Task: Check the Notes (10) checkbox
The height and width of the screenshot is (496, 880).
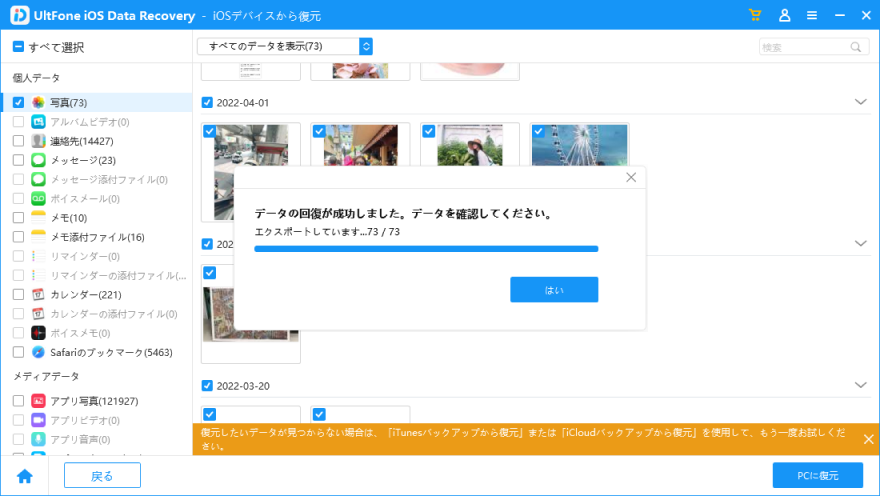Action: (19, 217)
